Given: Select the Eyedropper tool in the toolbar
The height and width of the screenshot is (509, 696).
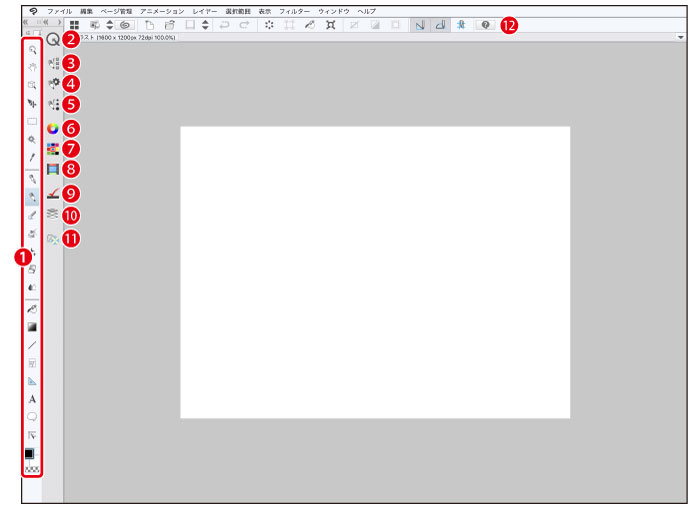Looking at the screenshot, I should (x=33, y=157).
